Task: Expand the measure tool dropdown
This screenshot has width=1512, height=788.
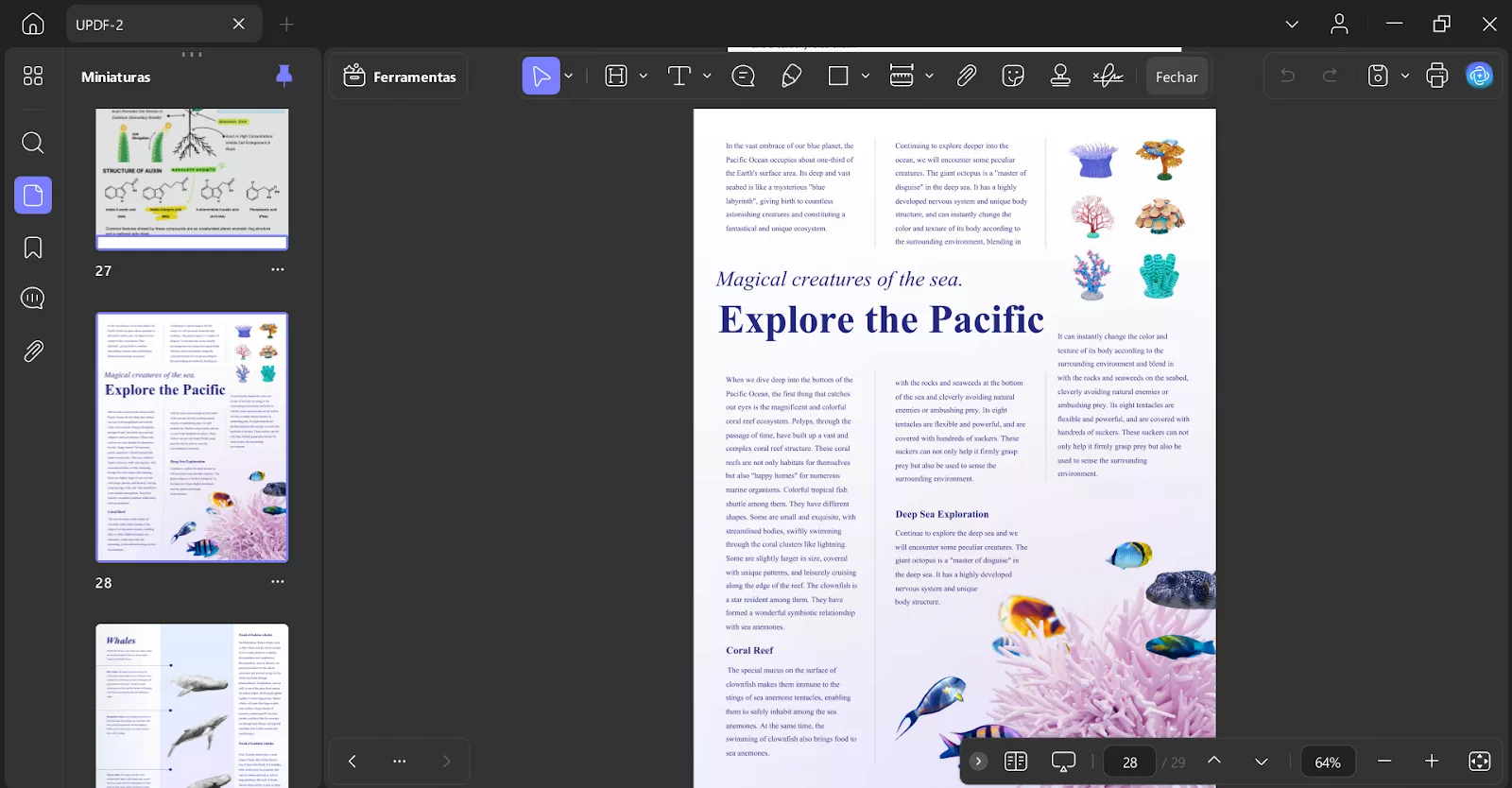Action: (929, 77)
